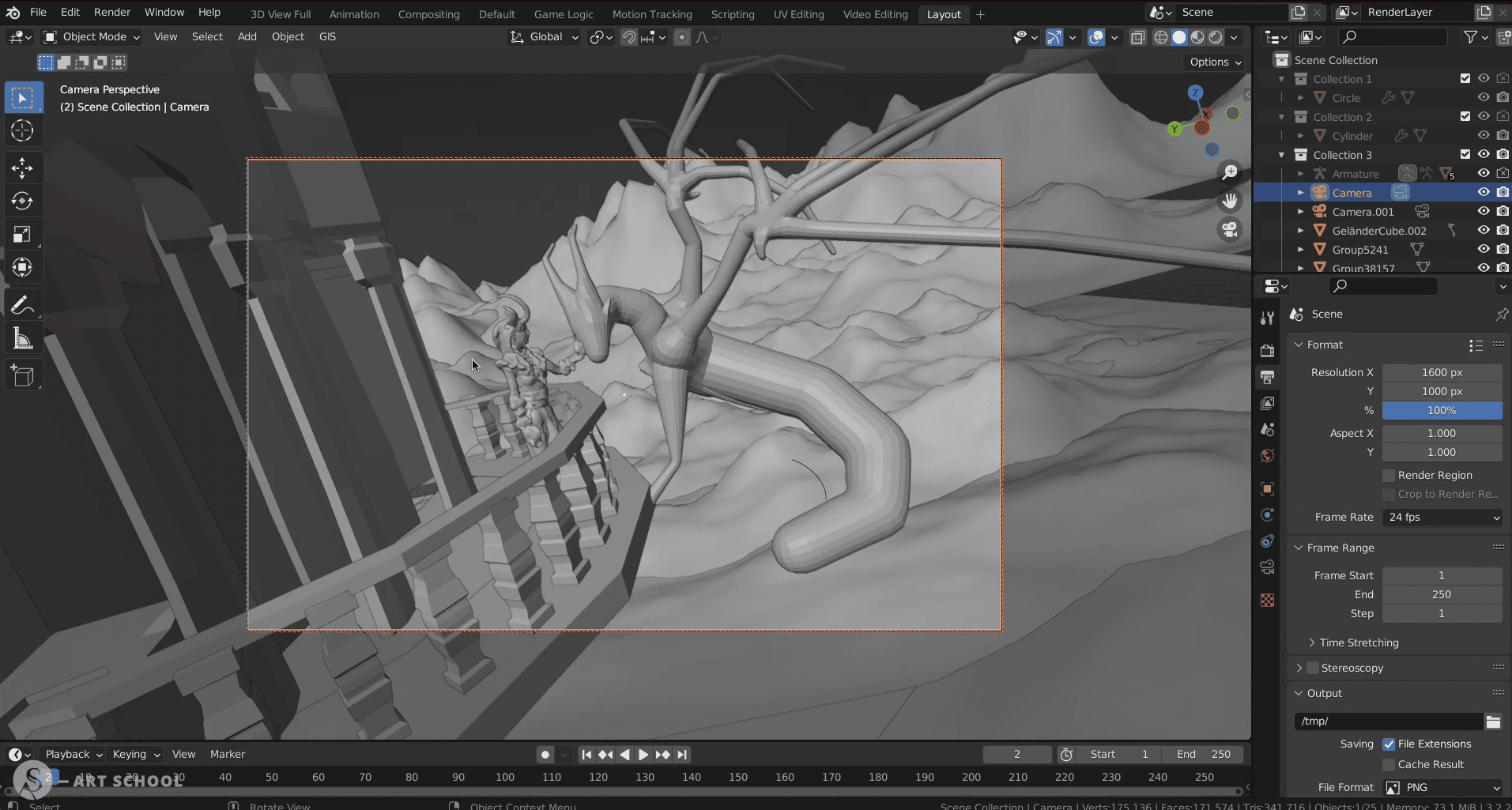
Task: Toggle proportional editing icon
Action: tap(682, 37)
